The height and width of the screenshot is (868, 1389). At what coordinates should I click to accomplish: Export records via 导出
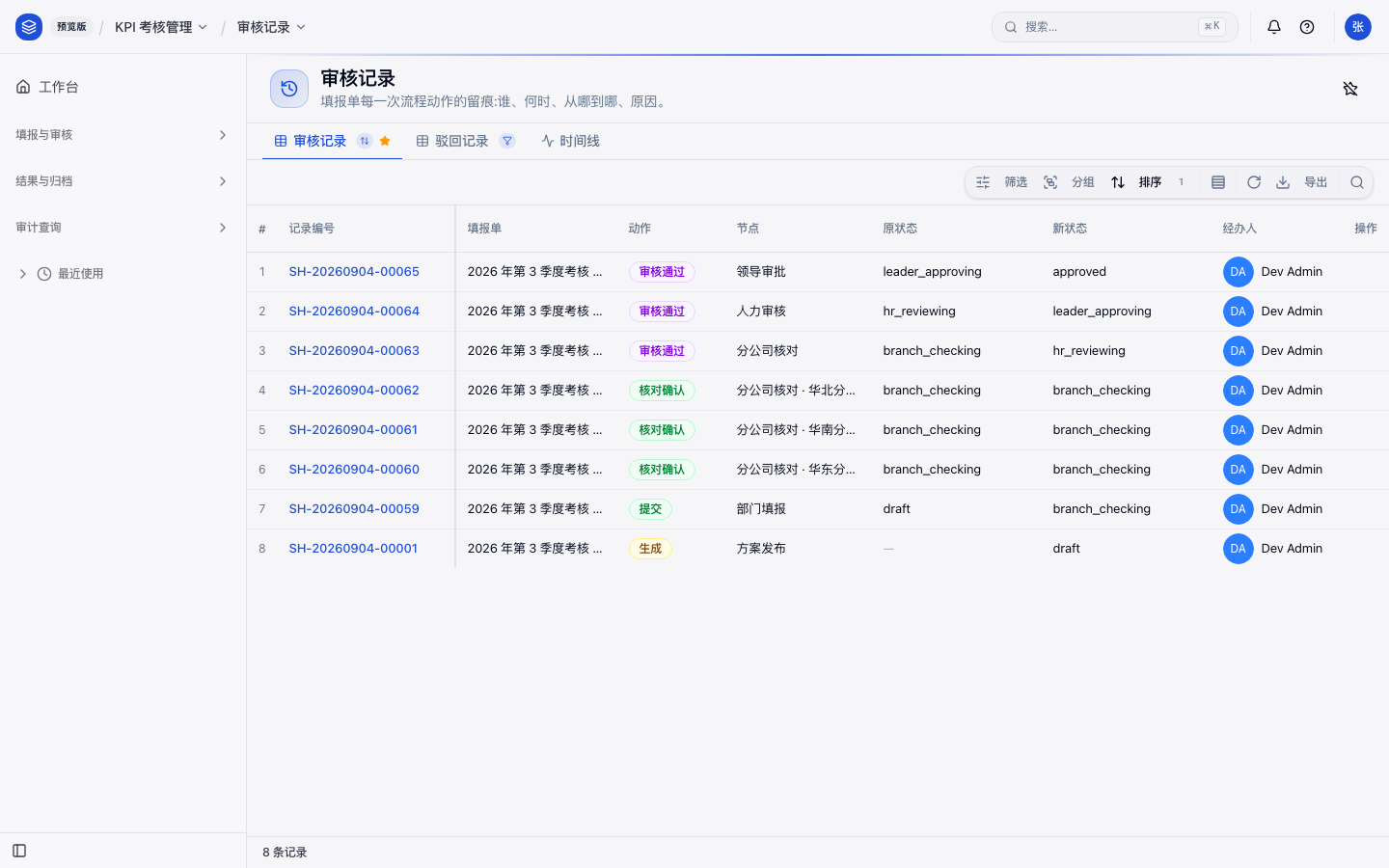[1301, 182]
